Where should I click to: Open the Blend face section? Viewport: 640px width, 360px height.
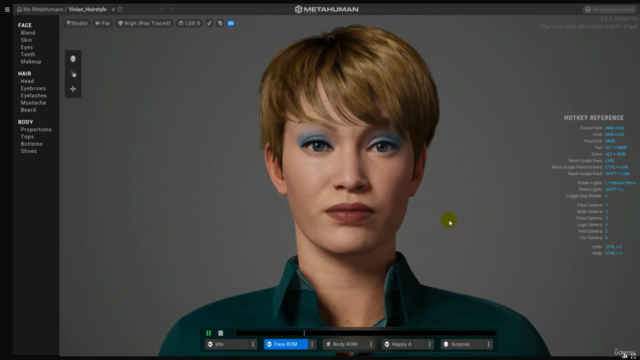coord(28,33)
